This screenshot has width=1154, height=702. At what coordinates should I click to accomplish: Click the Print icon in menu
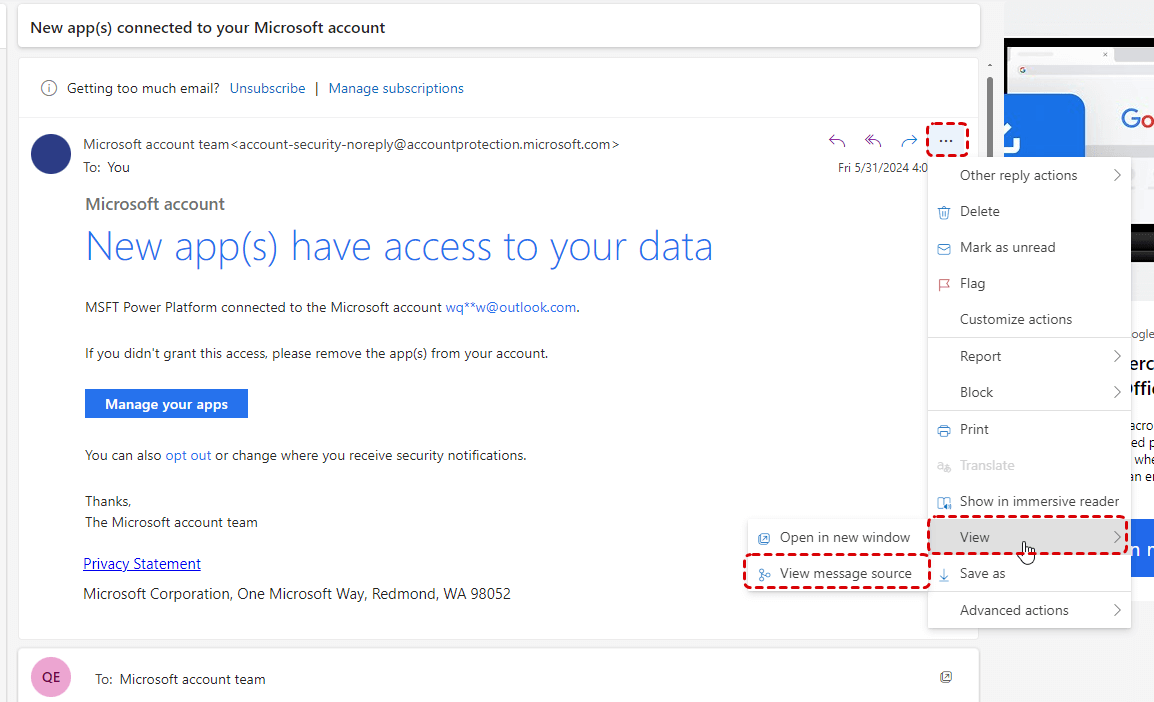click(x=944, y=430)
